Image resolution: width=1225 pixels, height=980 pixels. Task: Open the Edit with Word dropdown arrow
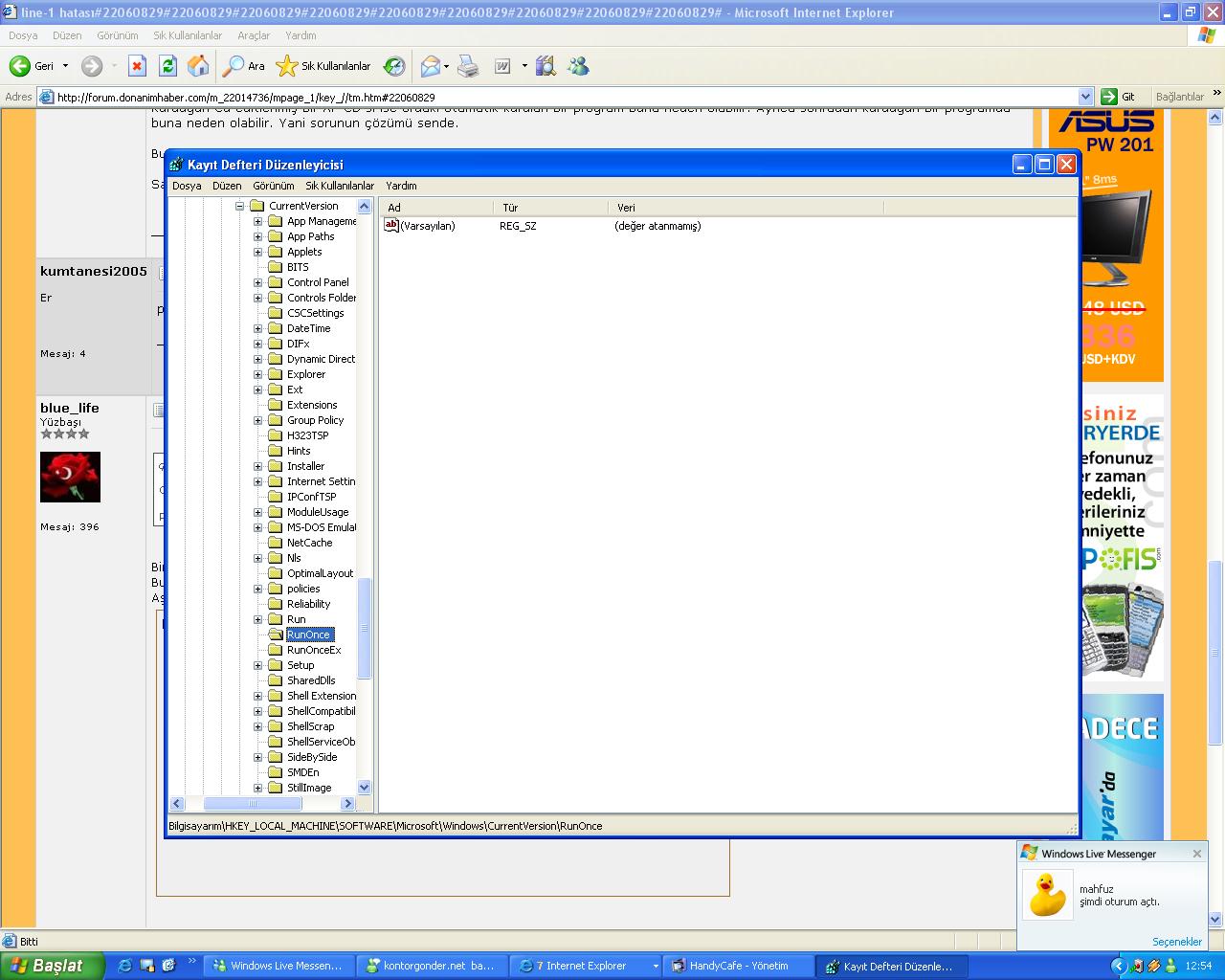point(524,66)
